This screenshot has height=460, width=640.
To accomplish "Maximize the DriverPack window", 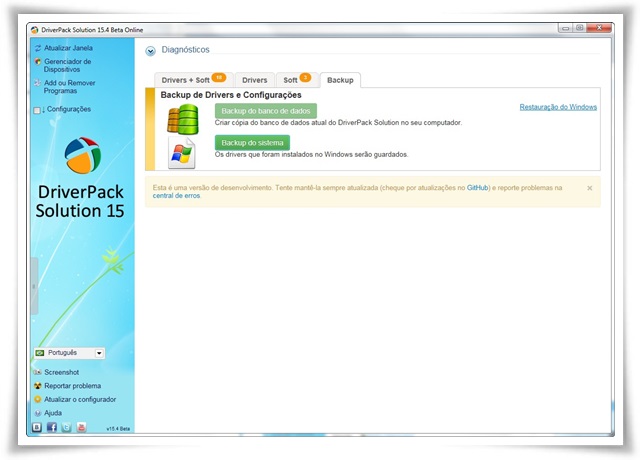I will tap(579, 28).
